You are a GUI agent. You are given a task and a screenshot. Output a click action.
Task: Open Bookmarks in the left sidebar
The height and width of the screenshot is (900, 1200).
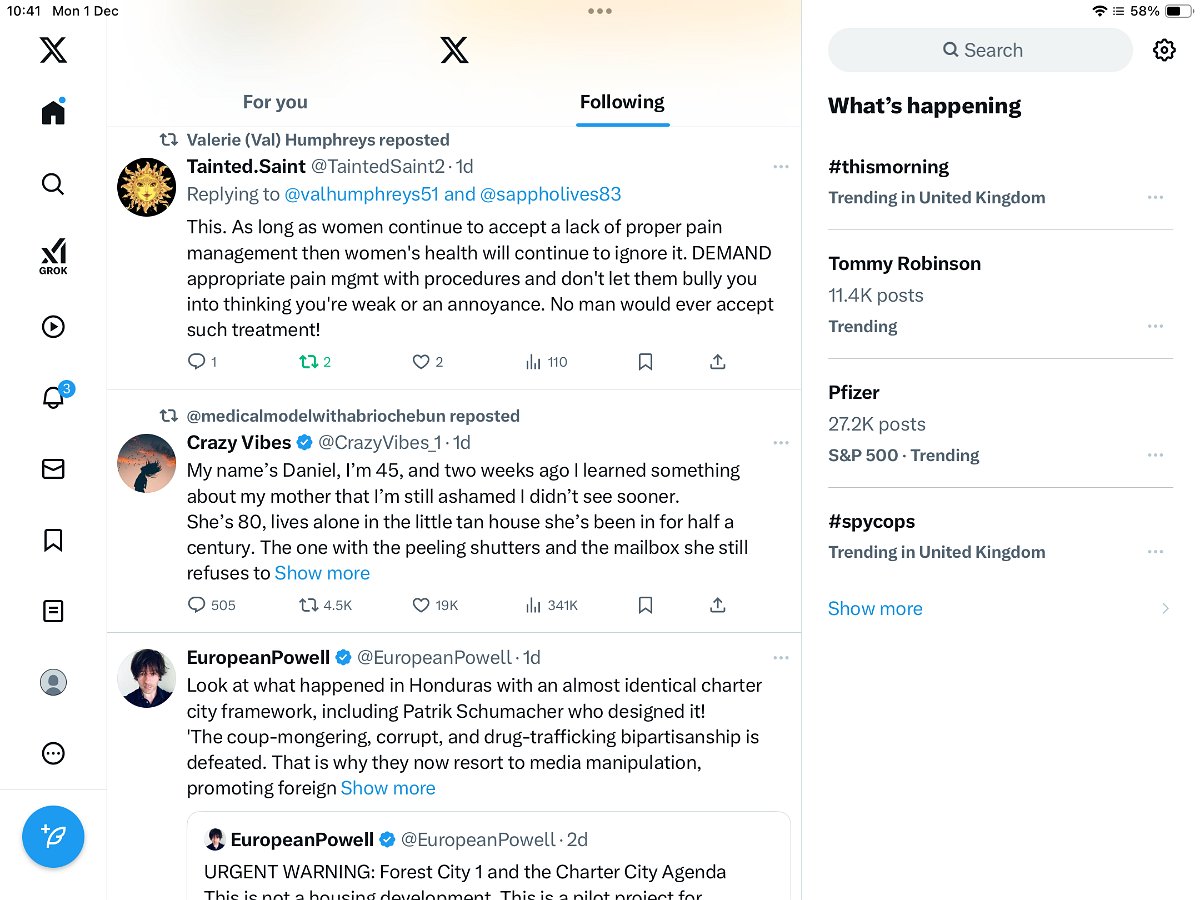pos(53,540)
